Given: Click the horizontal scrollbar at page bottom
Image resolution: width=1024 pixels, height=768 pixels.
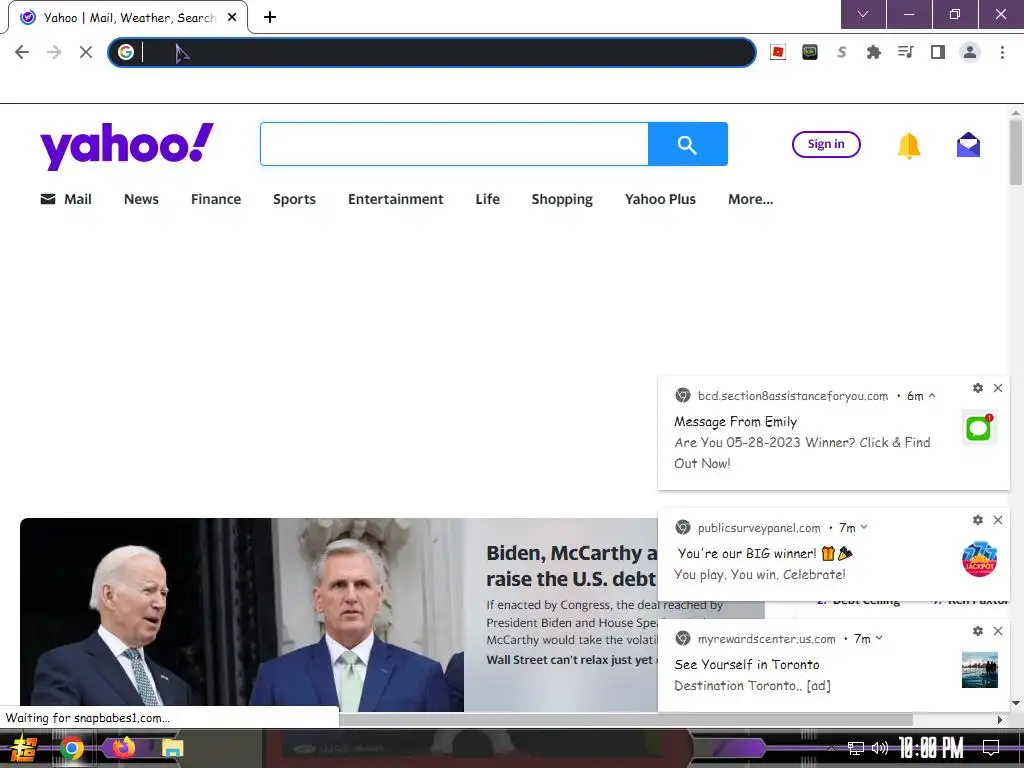Looking at the screenshot, I should (x=625, y=719).
